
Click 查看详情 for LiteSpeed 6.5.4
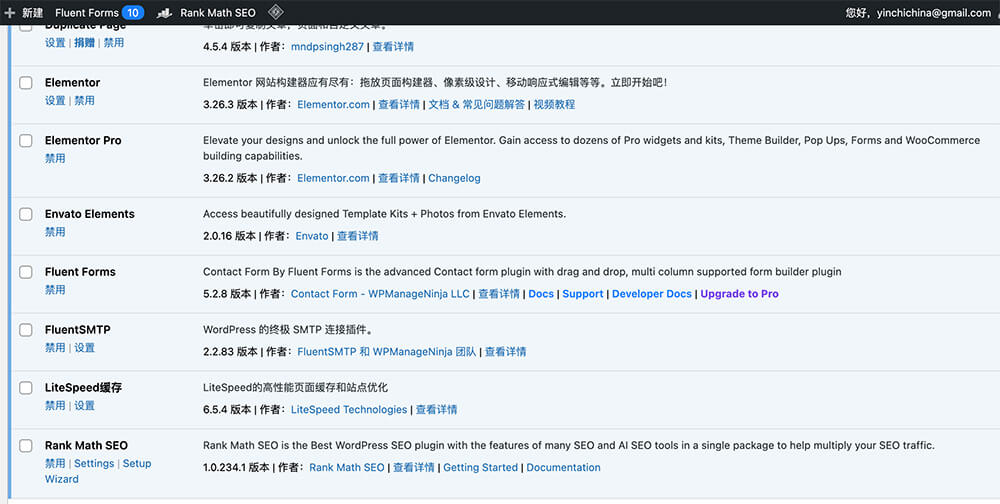pos(436,410)
